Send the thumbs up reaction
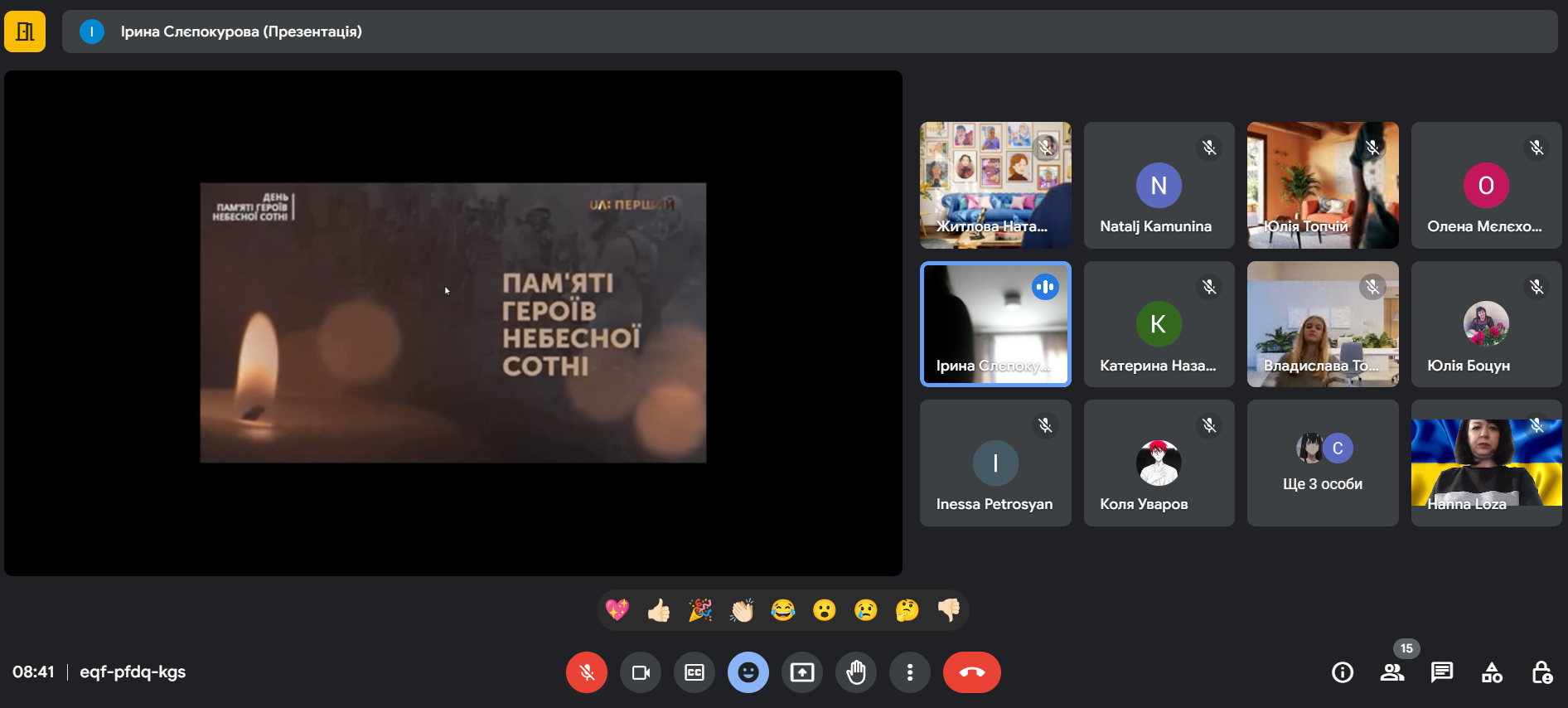Image resolution: width=1568 pixels, height=708 pixels. pyautogui.click(x=659, y=611)
